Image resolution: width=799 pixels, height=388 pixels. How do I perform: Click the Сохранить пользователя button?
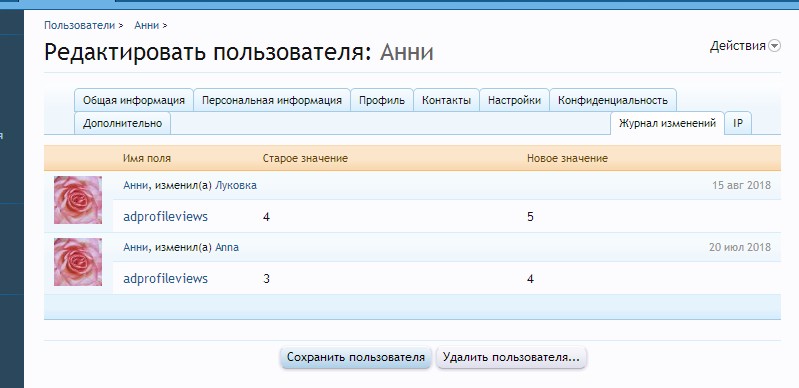pyautogui.click(x=356, y=357)
